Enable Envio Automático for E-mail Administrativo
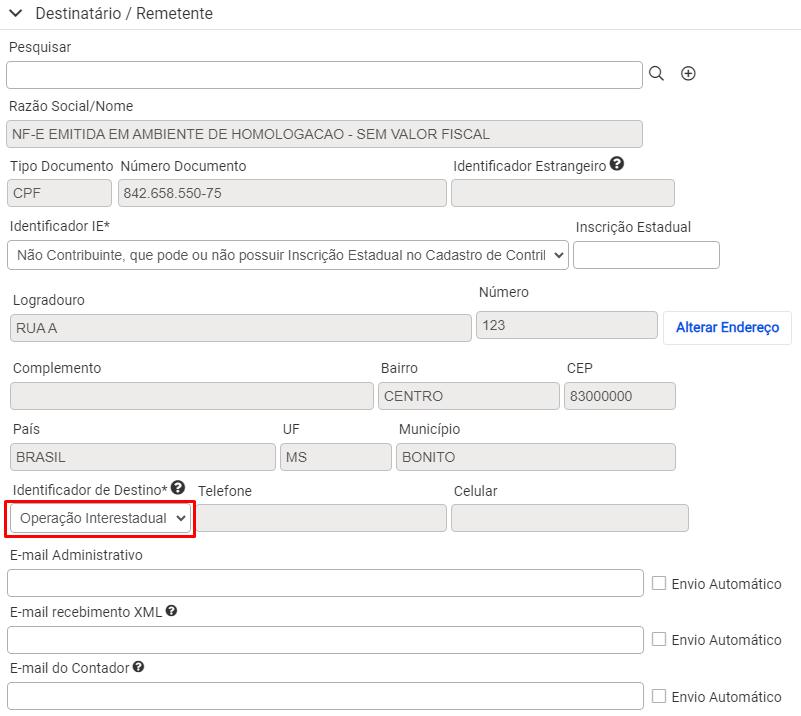 pos(659,583)
